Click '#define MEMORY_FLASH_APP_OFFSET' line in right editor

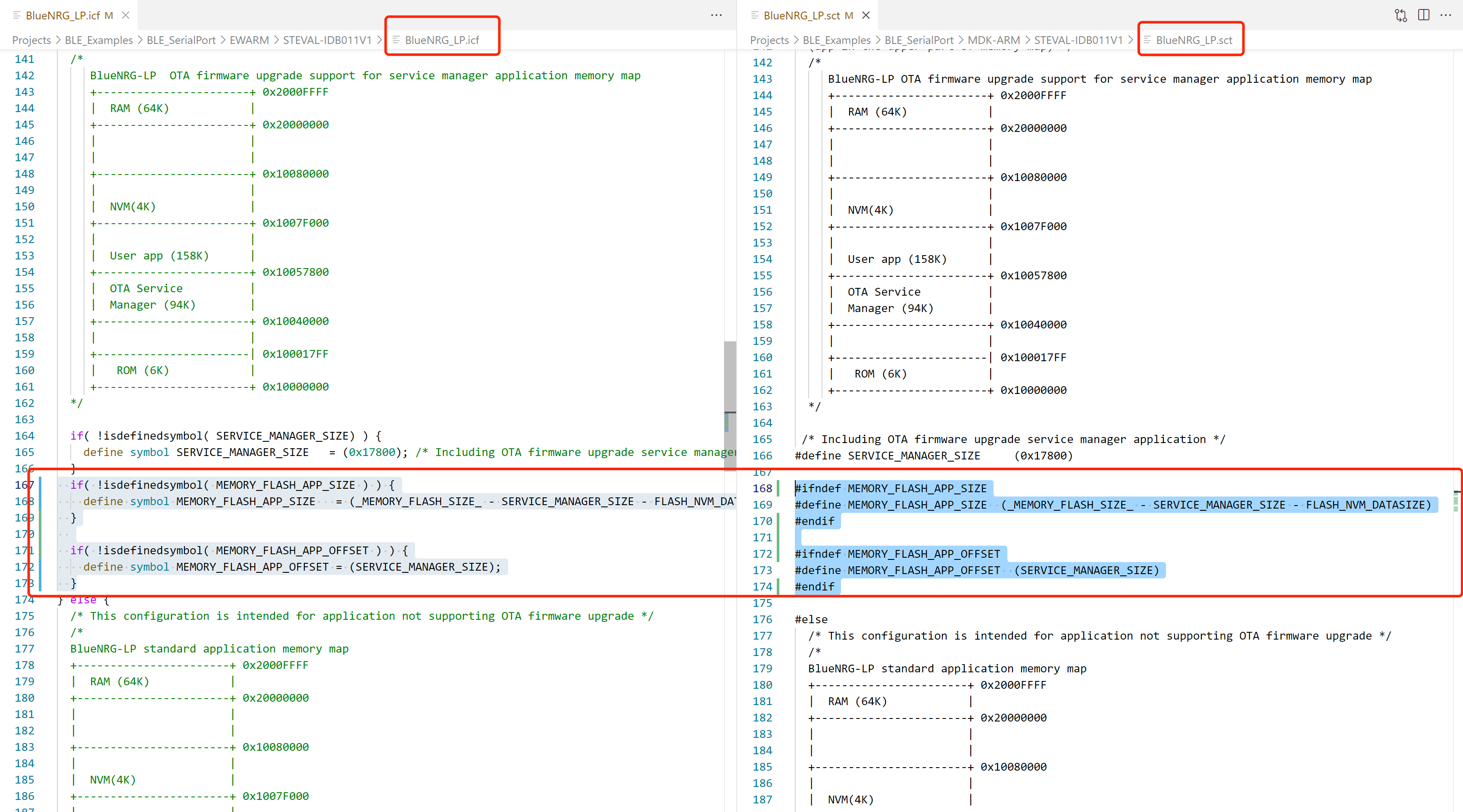click(x=977, y=570)
